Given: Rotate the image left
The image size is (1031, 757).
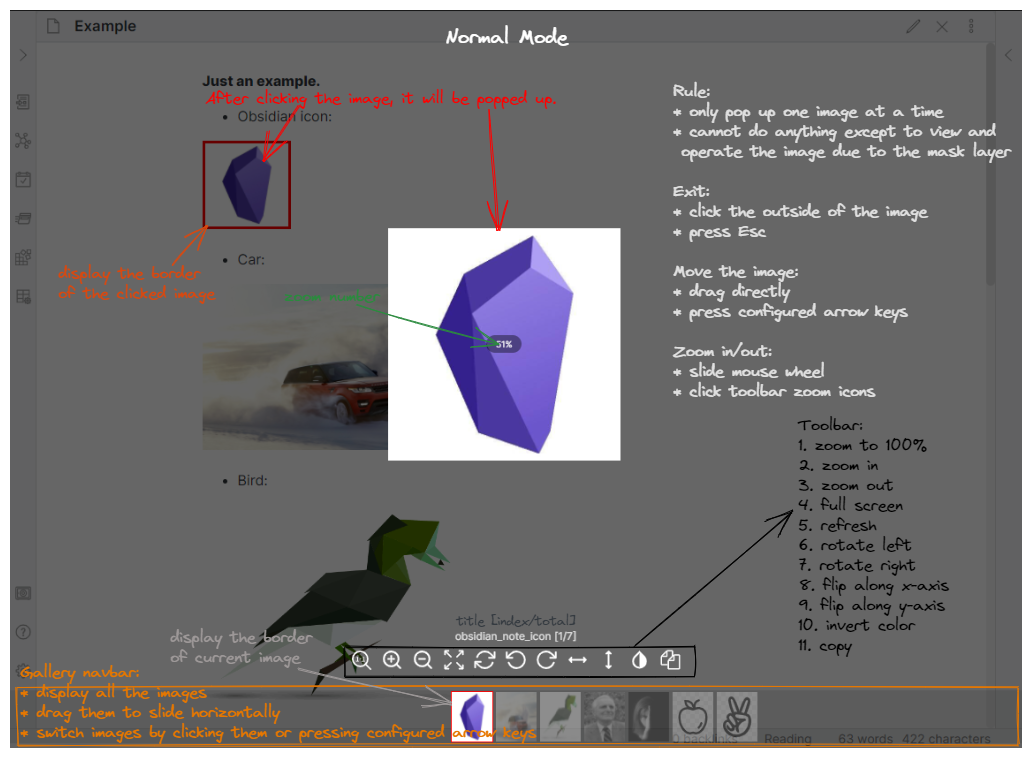Looking at the screenshot, I should [x=516, y=660].
